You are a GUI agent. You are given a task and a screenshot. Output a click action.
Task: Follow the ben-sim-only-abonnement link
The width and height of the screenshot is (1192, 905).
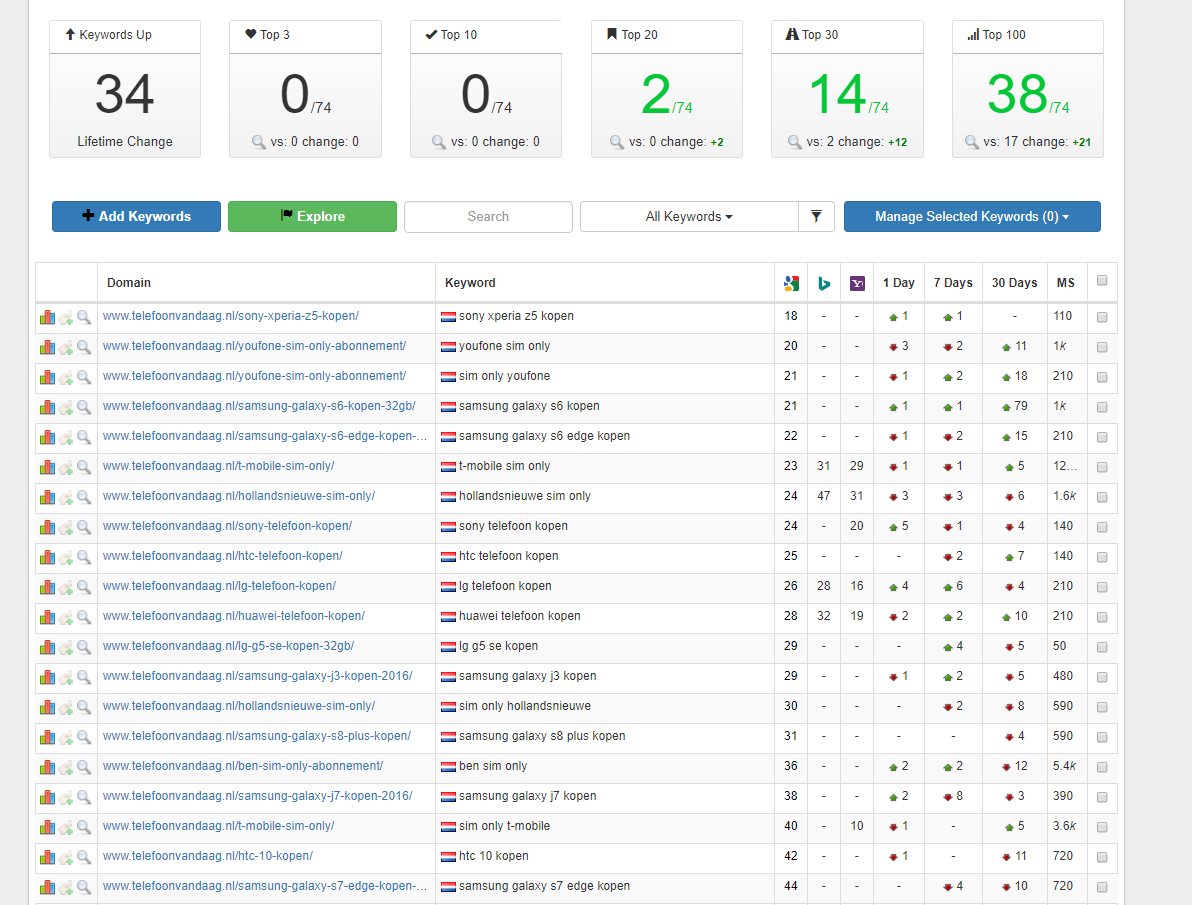pyautogui.click(x=243, y=766)
